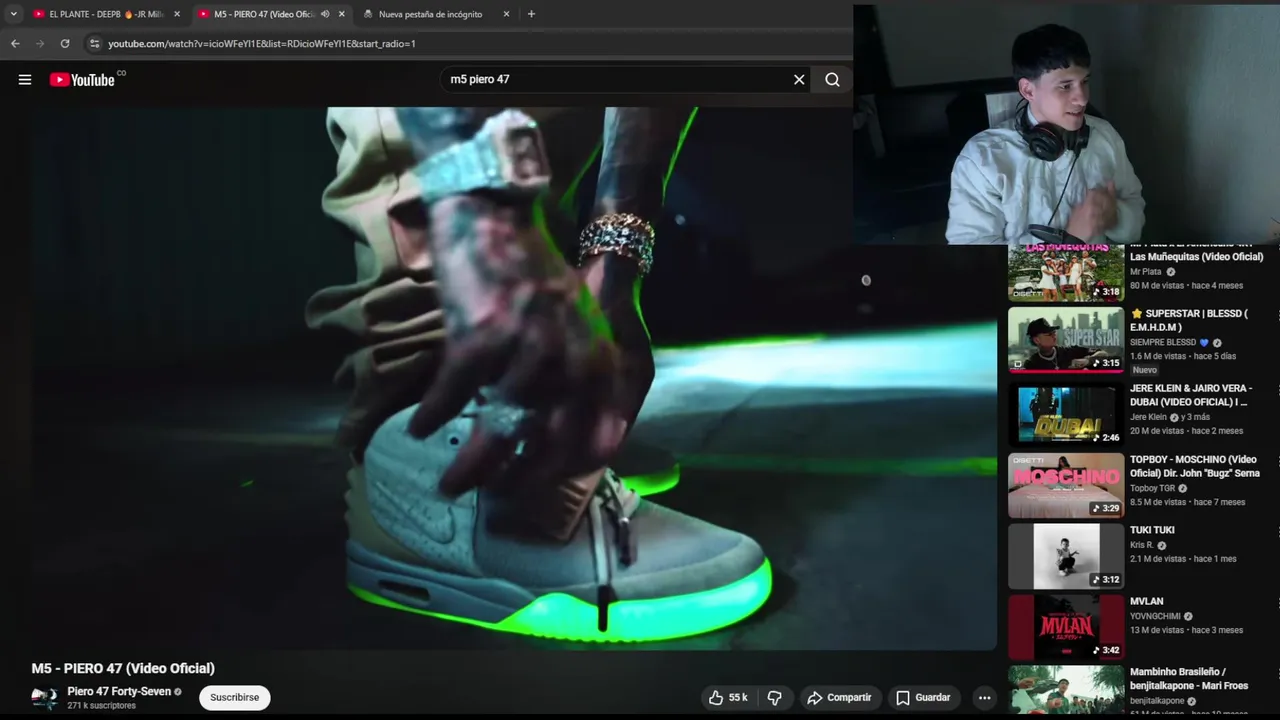Subscribe with the Suscribirse button

(x=234, y=698)
